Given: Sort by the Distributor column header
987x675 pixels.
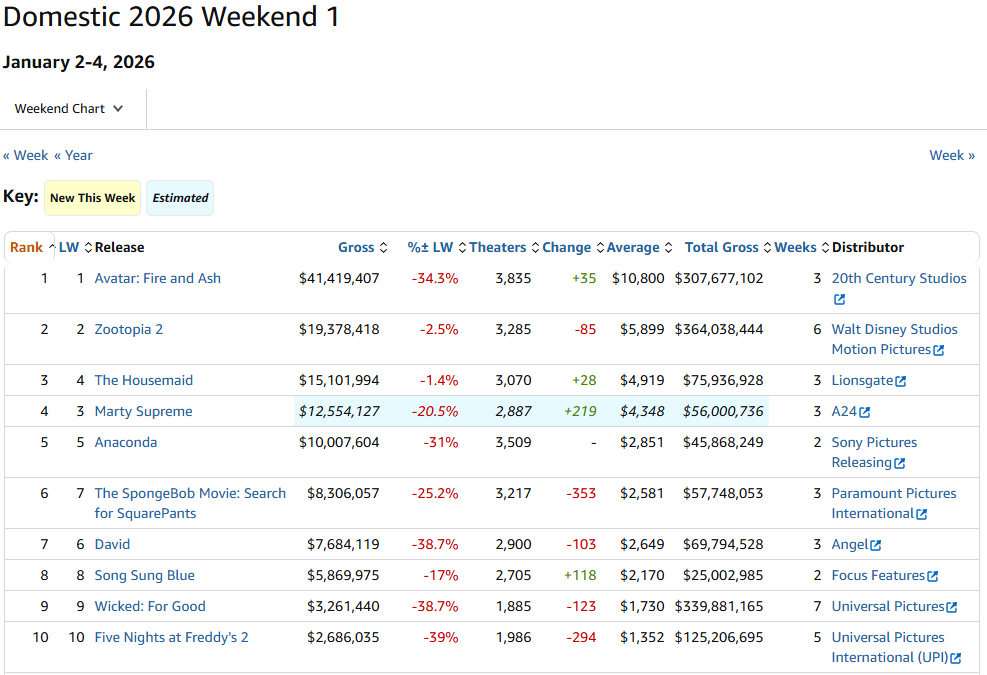Looking at the screenshot, I should coord(868,248).
